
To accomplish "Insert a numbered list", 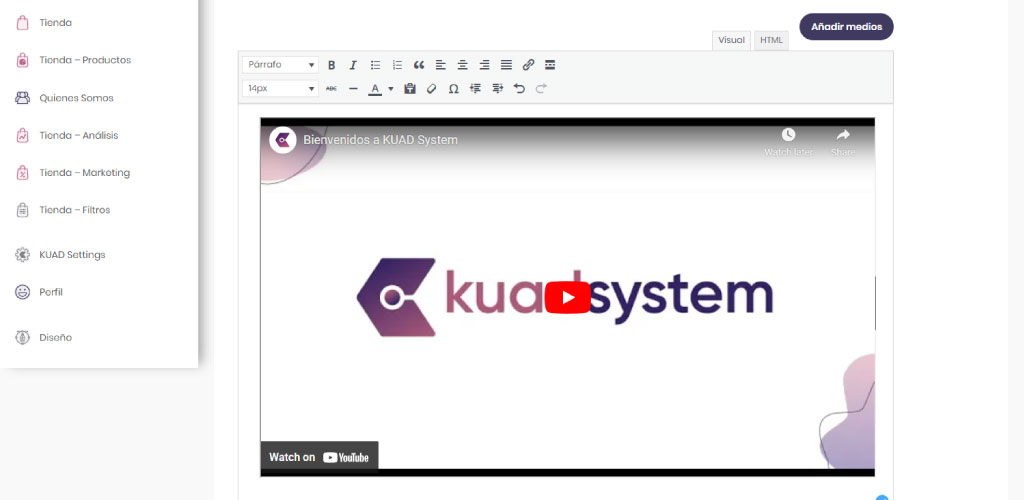I will point(397,65).
